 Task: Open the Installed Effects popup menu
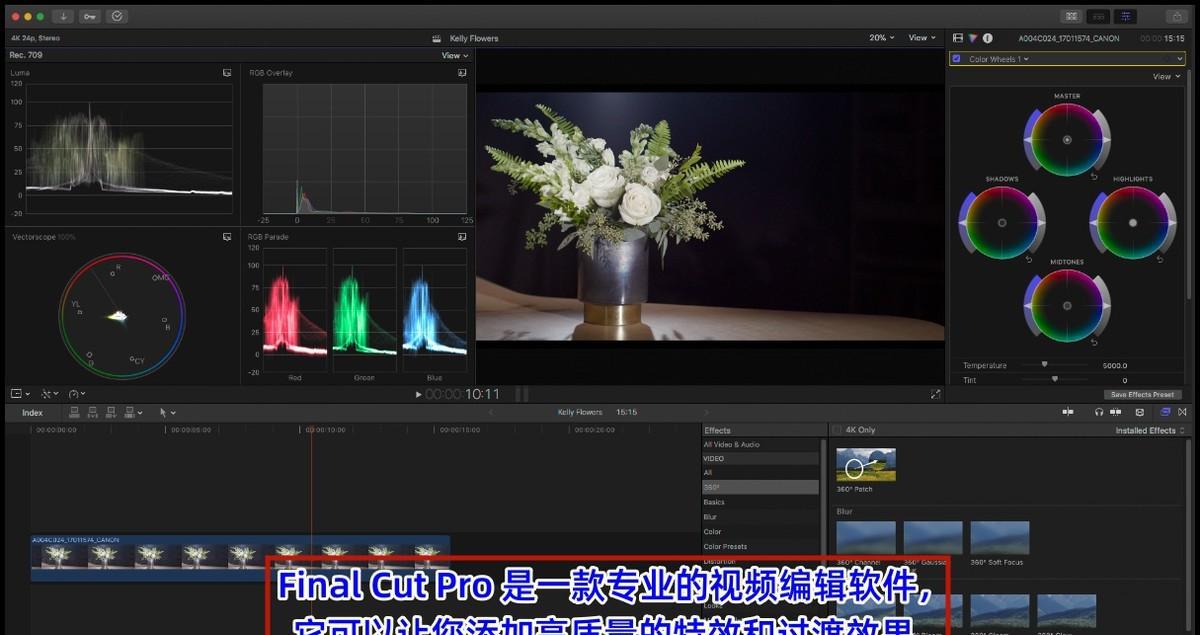pos(1150,430)
